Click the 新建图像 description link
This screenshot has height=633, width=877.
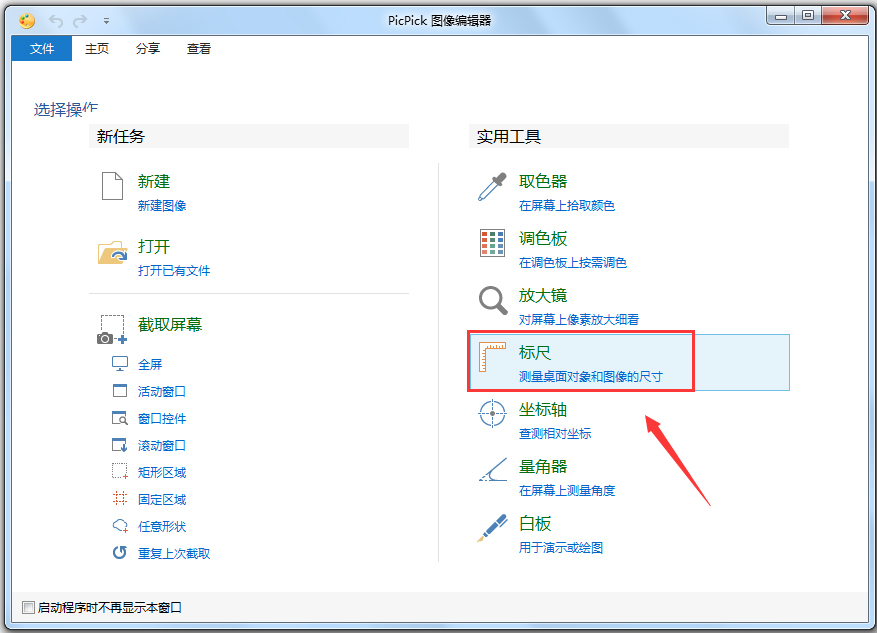(x=162, y=206)
